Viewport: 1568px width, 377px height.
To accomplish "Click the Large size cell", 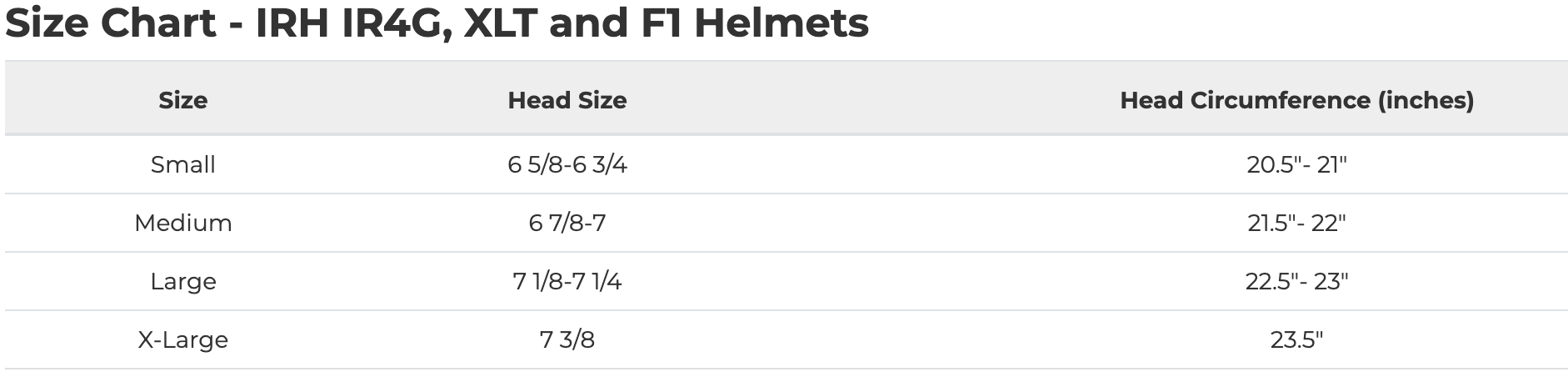I will (x=182, y=282).
